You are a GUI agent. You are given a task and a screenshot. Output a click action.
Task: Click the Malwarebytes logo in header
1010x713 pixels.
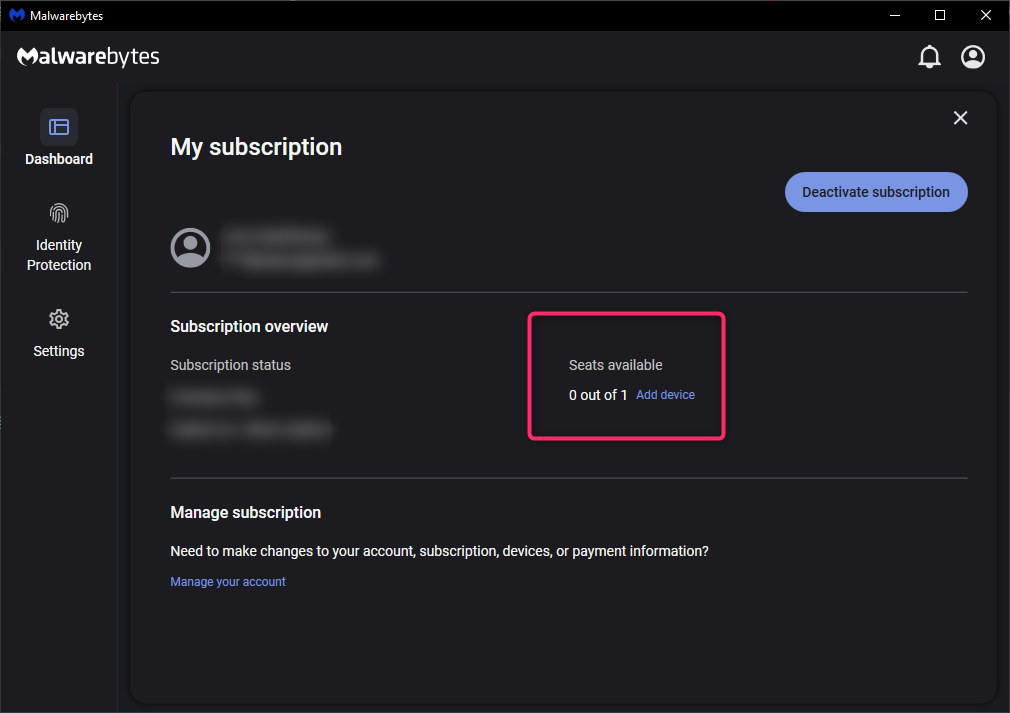click(x=88, y=57)
